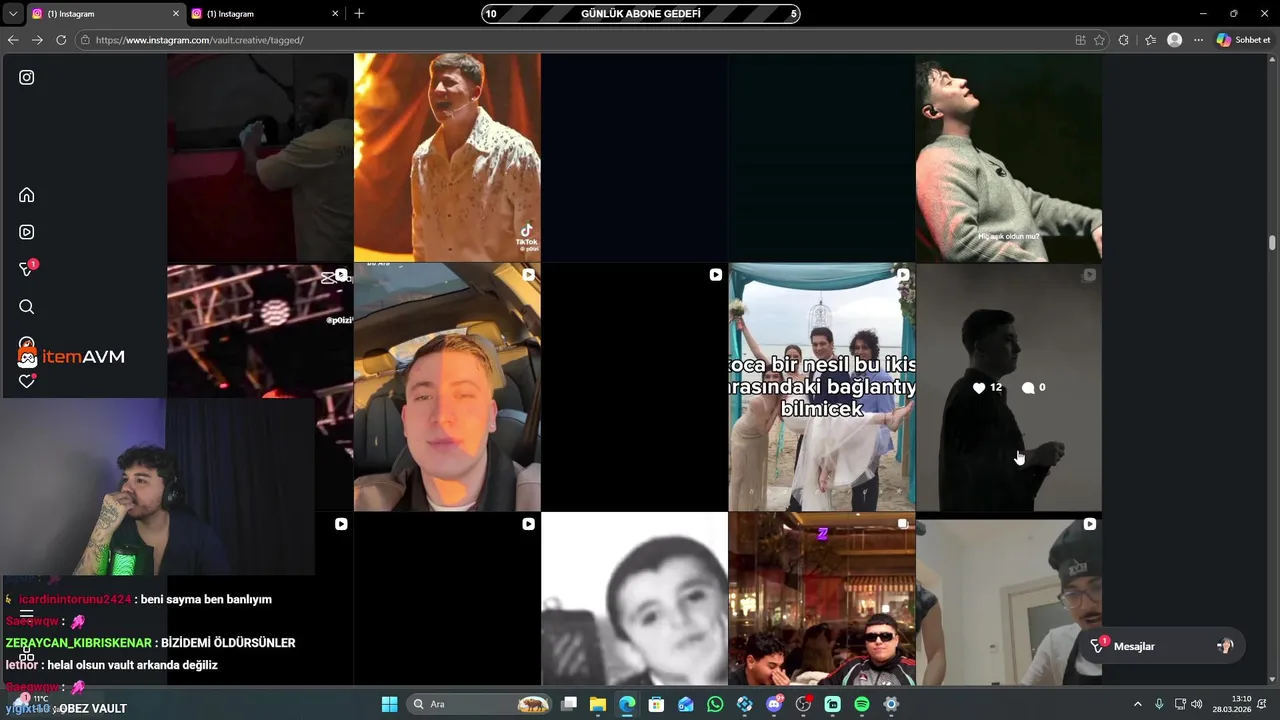Open the wedding 'koca bir nesil' reel
The image size is (1280, 720).
tap(822, 387)
